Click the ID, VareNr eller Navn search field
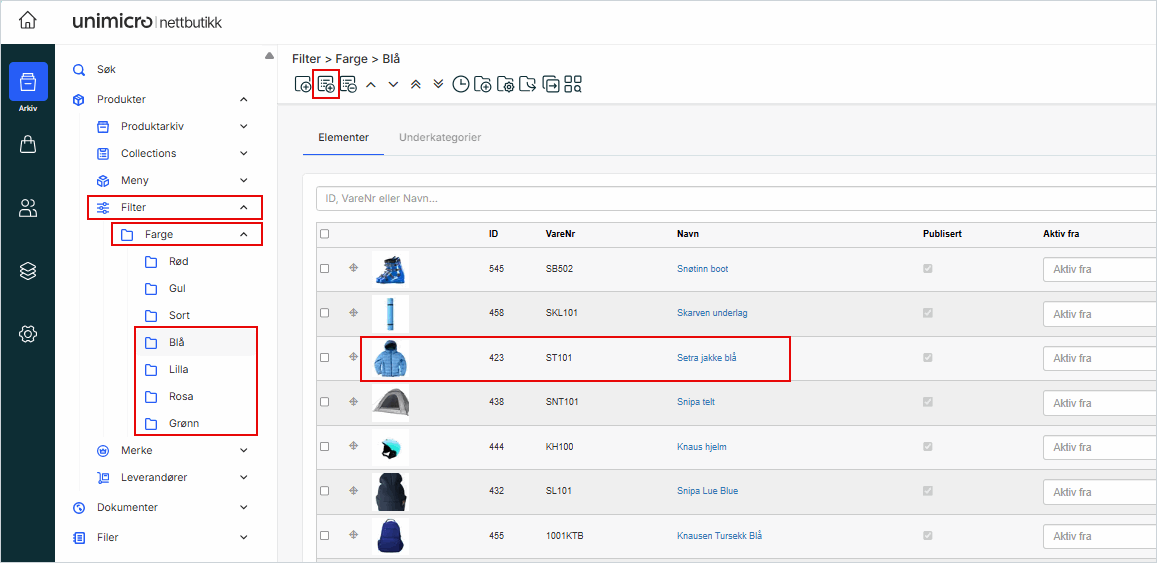1157x563 pixels. click(735, 198)
